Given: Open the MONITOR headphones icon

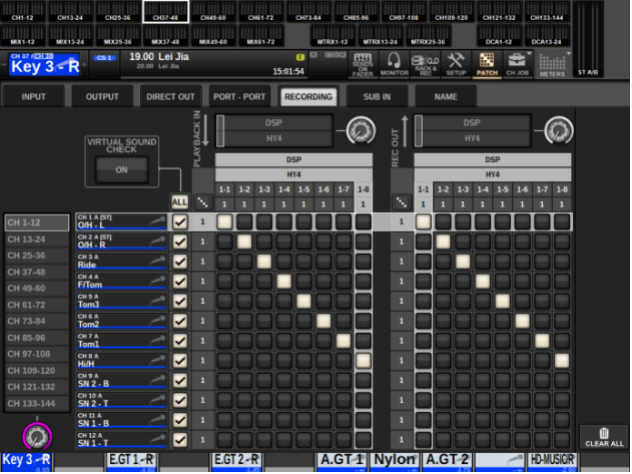Looking at the screenshot, I should pyautogui.click(x=394, y=65).
